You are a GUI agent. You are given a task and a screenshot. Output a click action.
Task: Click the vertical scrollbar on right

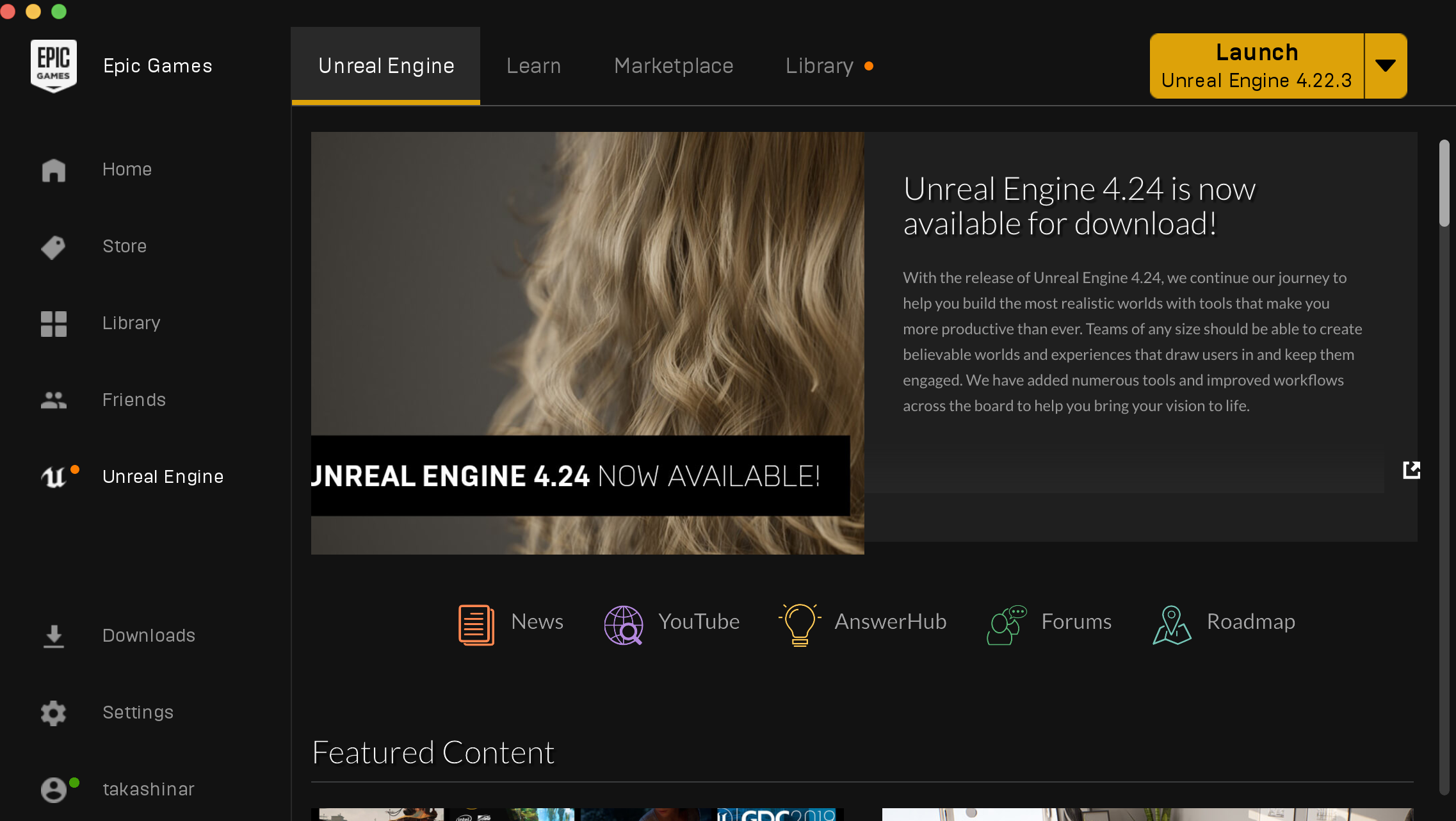click(1444, 183)
